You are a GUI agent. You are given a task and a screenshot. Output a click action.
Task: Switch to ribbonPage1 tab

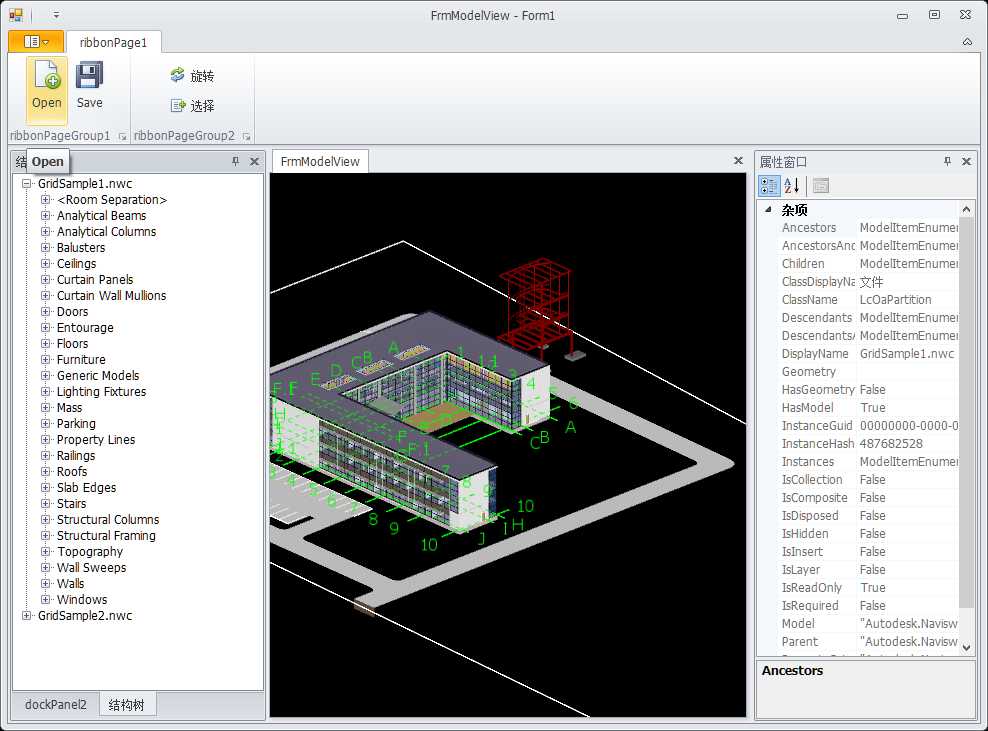coord(113,42)
